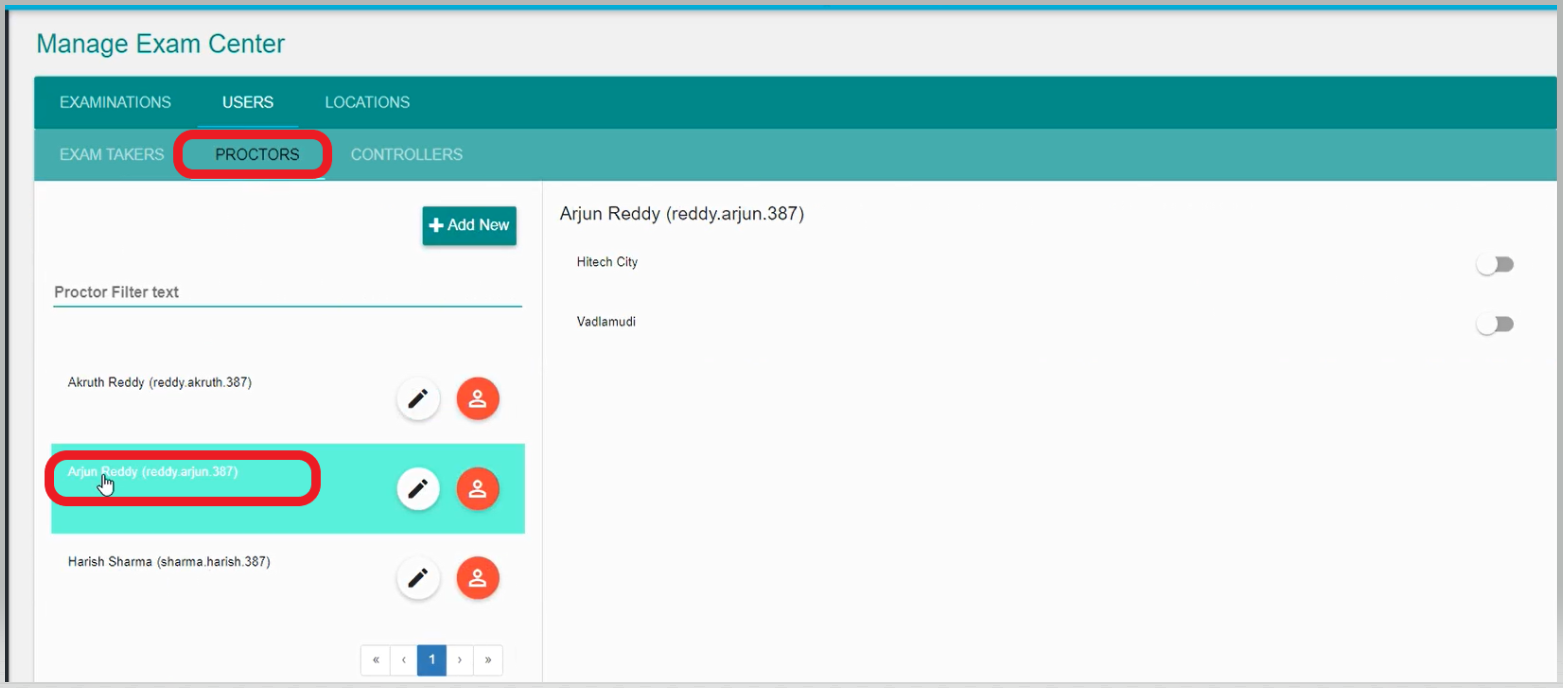Image resolution: width=1563 pixels, height=688 pixels.
Task: Select Harish Sharma in proctor list
Action: coord(169,562)
